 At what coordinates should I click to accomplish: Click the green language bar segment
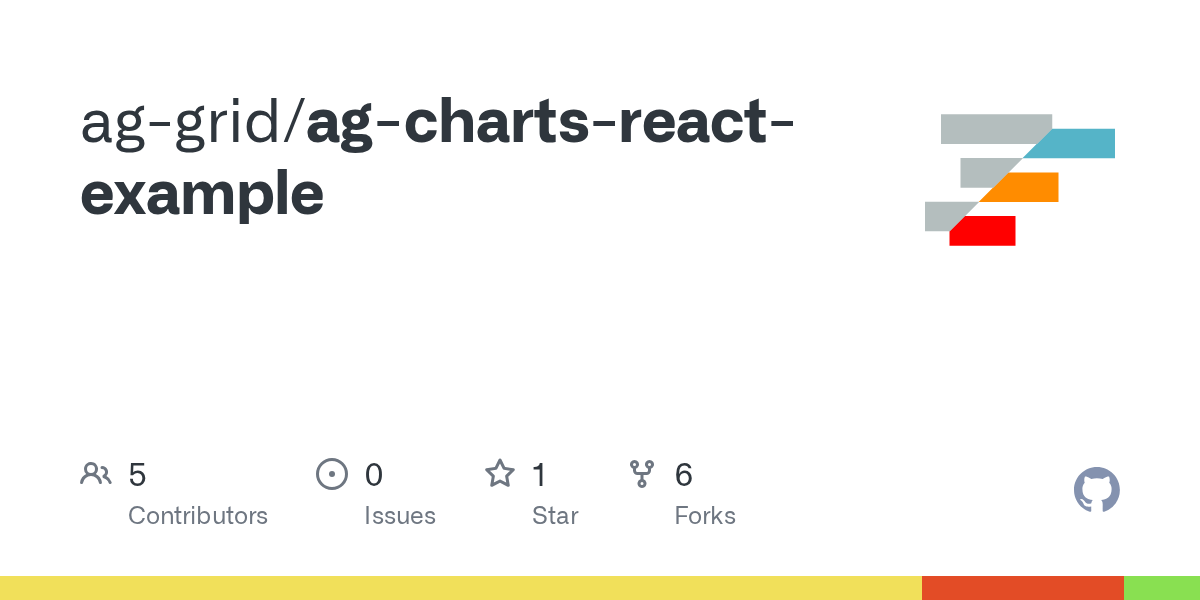[1162, 588]
